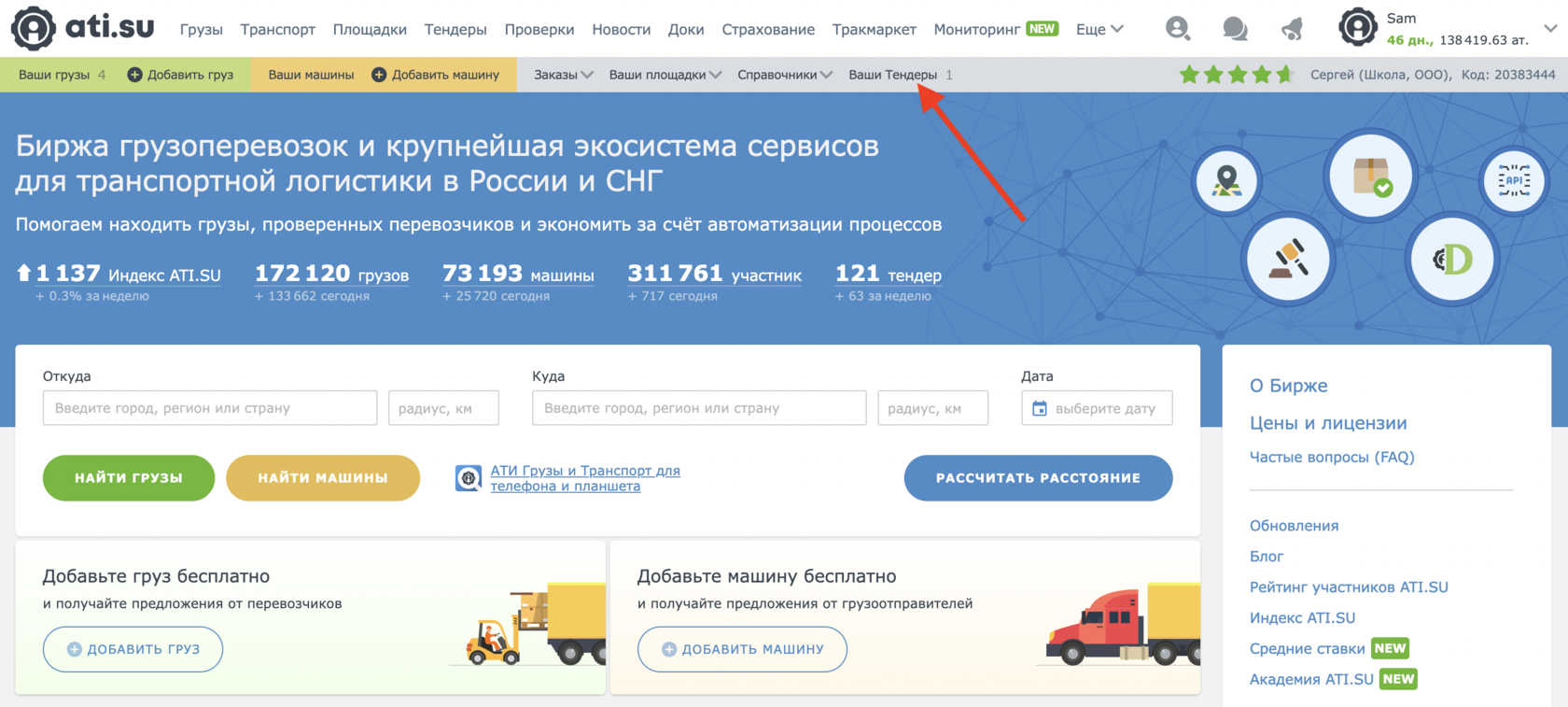Open the Тракмаркет menu item

pos(875,29)
